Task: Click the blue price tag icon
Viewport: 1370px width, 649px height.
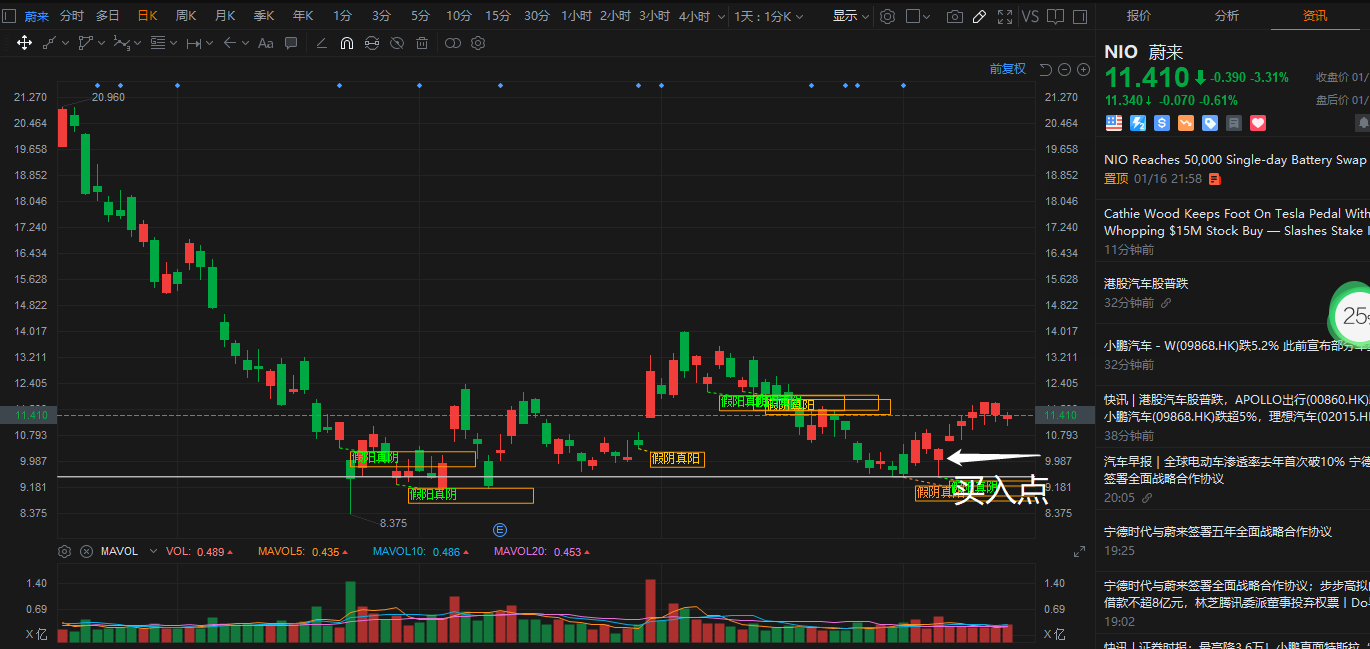Action: [x=1210, y=123]
